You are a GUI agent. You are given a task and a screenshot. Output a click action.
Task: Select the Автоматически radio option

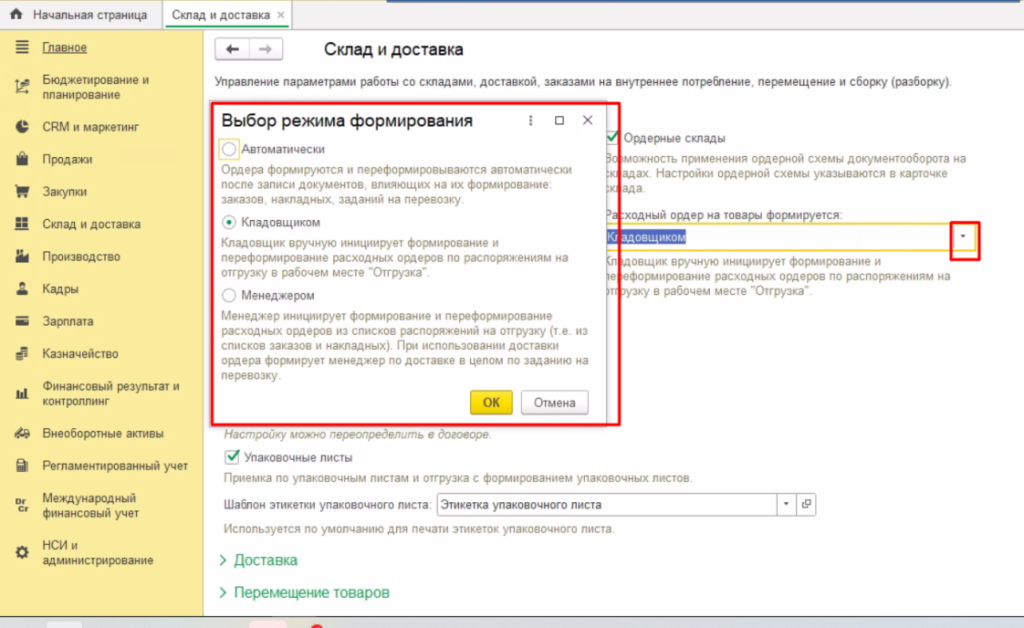point(230,149)
